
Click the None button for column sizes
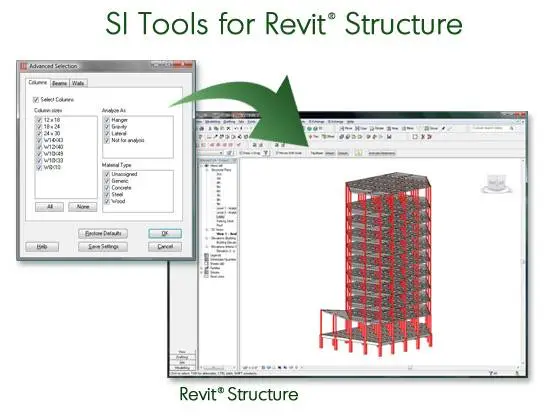pyautogui.click(x=83, y=207)
